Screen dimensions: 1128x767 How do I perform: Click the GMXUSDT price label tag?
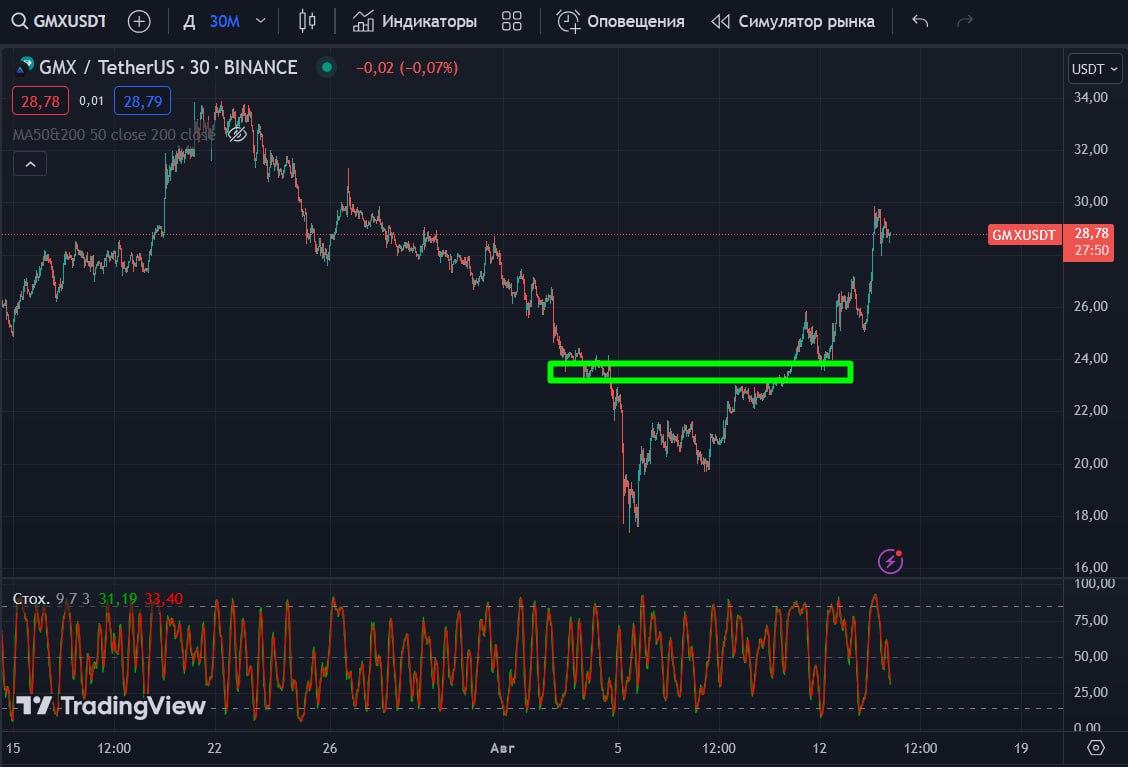(1024, 235)
